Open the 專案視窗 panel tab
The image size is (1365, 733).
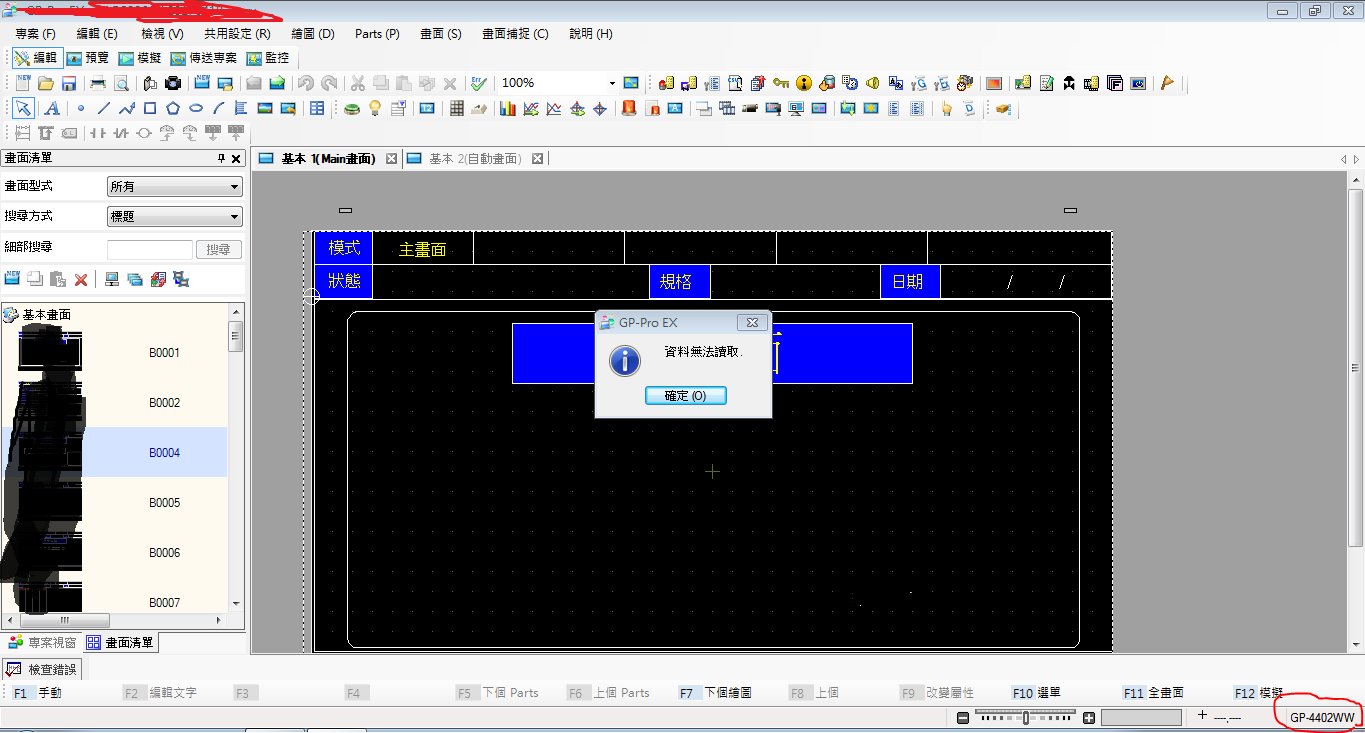42,642
